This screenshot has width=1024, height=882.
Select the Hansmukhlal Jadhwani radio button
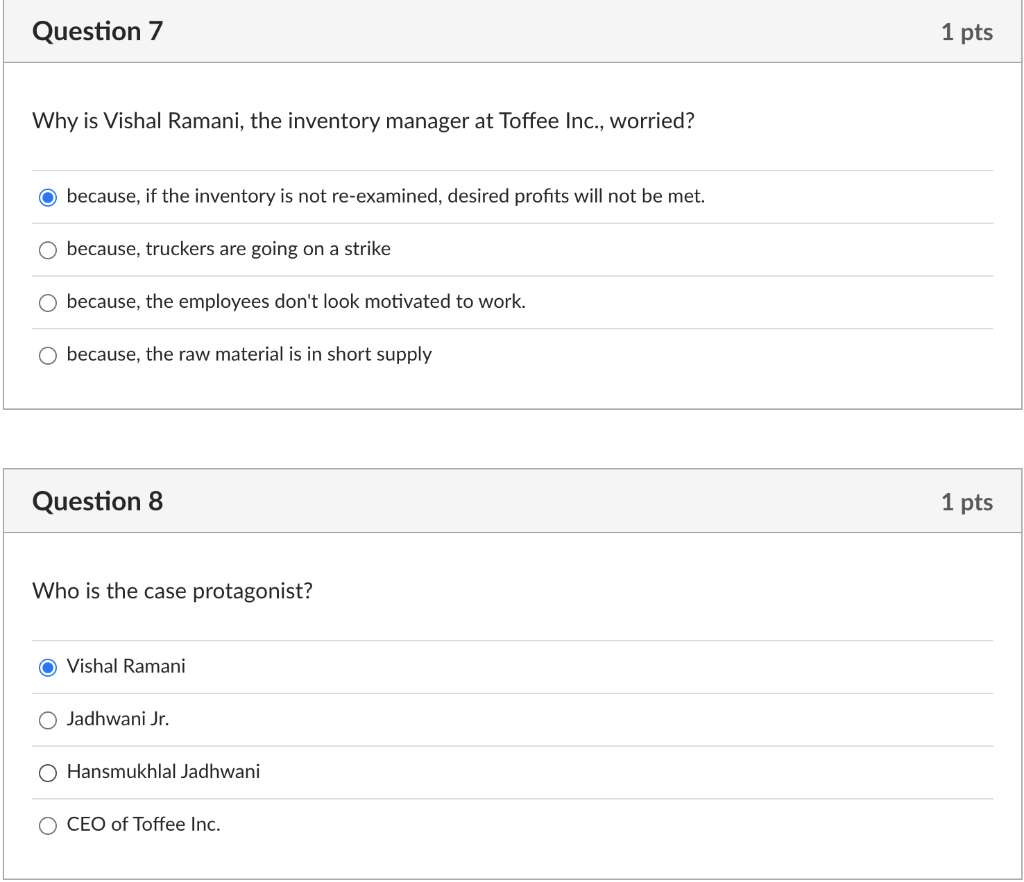click(x=48, y=773)
